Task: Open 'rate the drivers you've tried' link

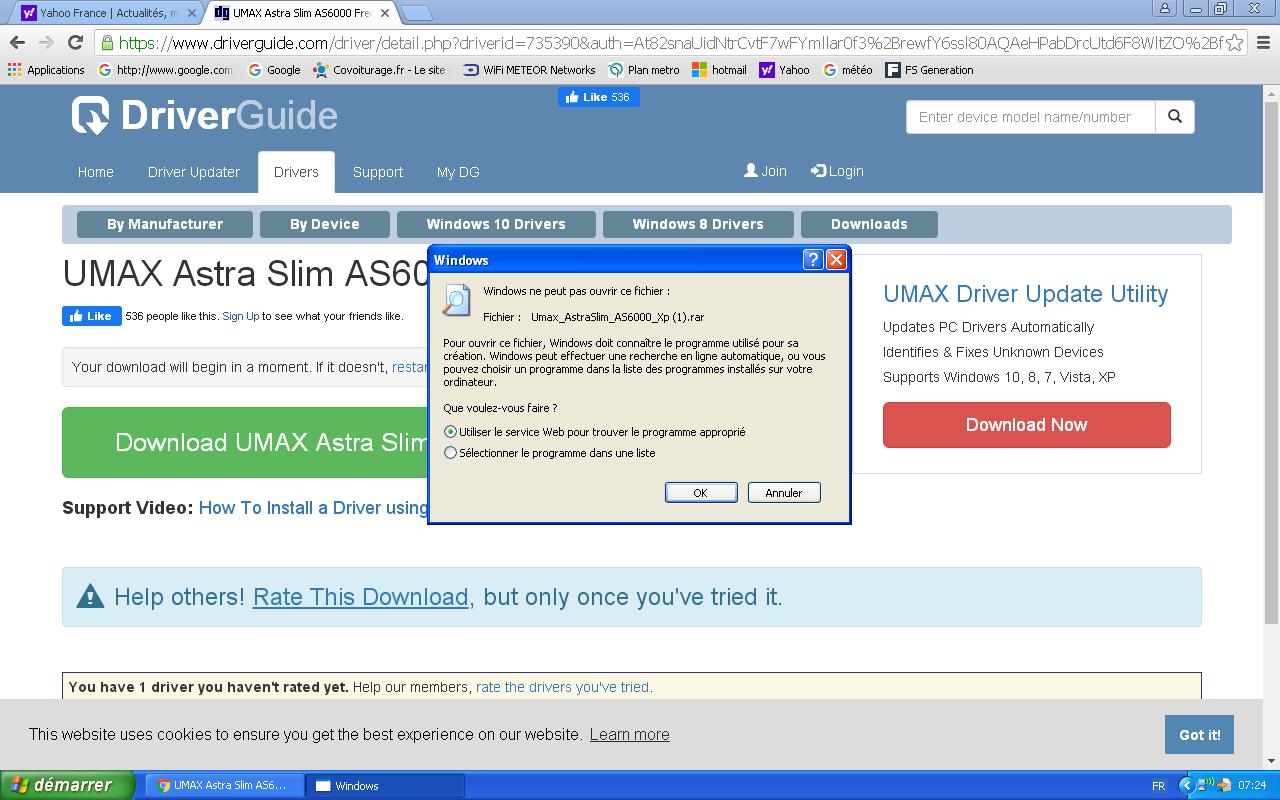Action: coord(562,687)
